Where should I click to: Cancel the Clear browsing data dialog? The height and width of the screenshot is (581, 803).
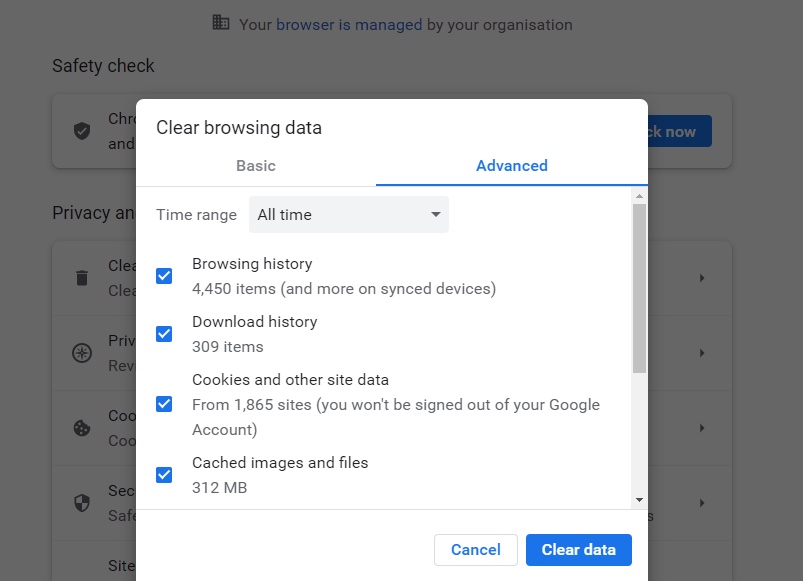(476, 550)
